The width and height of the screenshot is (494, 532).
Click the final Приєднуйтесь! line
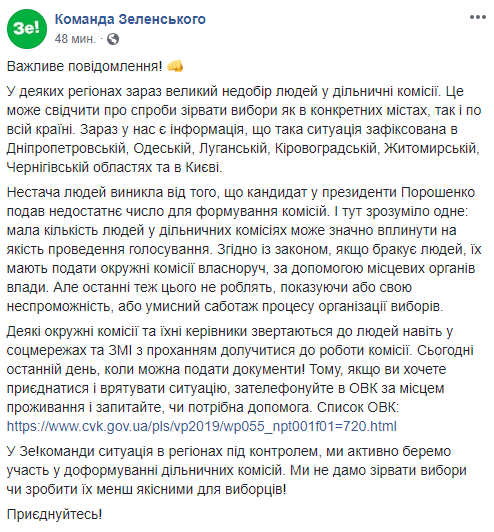click(x=54, y=515)
